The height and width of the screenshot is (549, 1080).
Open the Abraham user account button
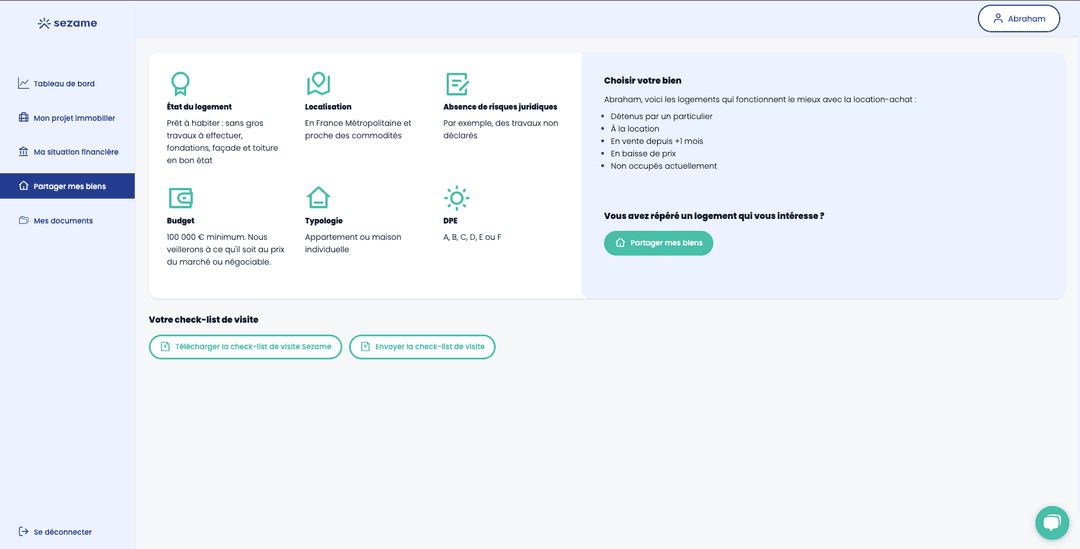click(x=1018, y=19)
